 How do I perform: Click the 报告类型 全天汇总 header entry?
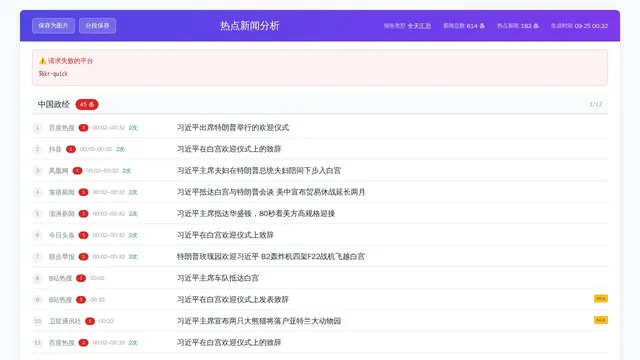pyautogui.click(x=407, y=26)
